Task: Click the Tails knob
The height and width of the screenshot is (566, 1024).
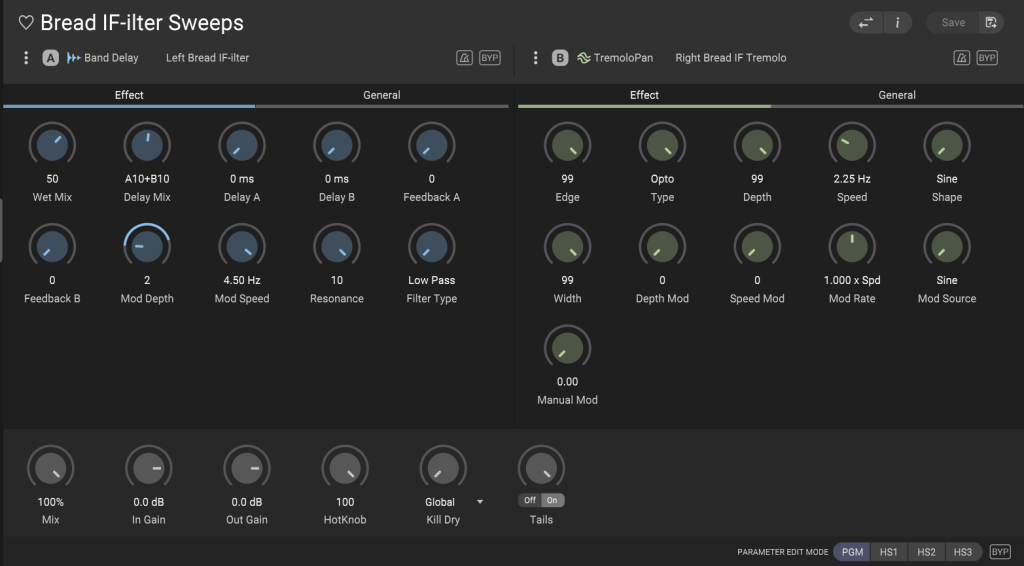Action: click(x=541, y=469)
